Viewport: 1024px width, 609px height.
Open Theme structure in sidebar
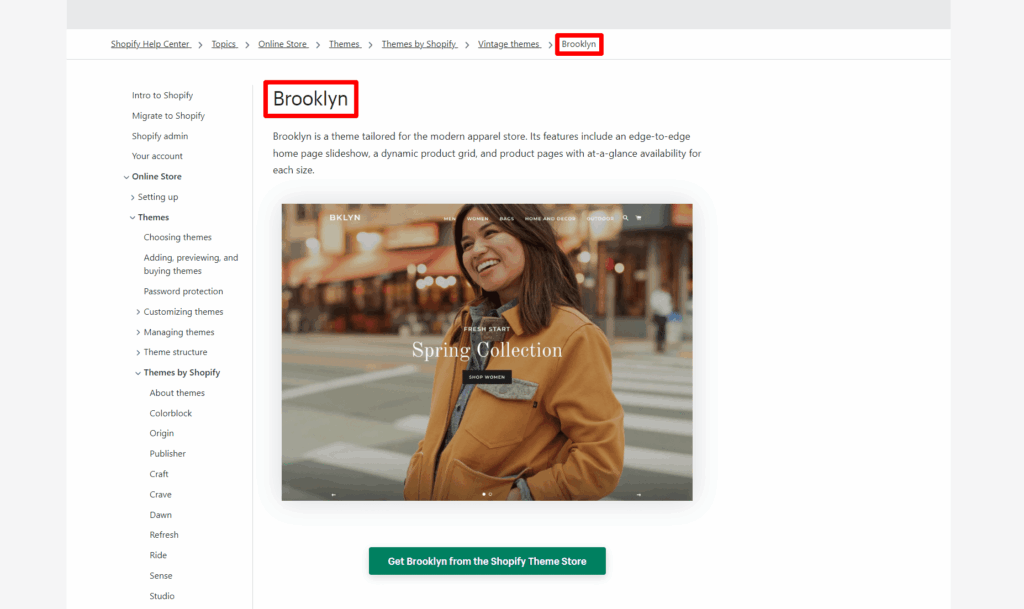(x=176, y=352)
